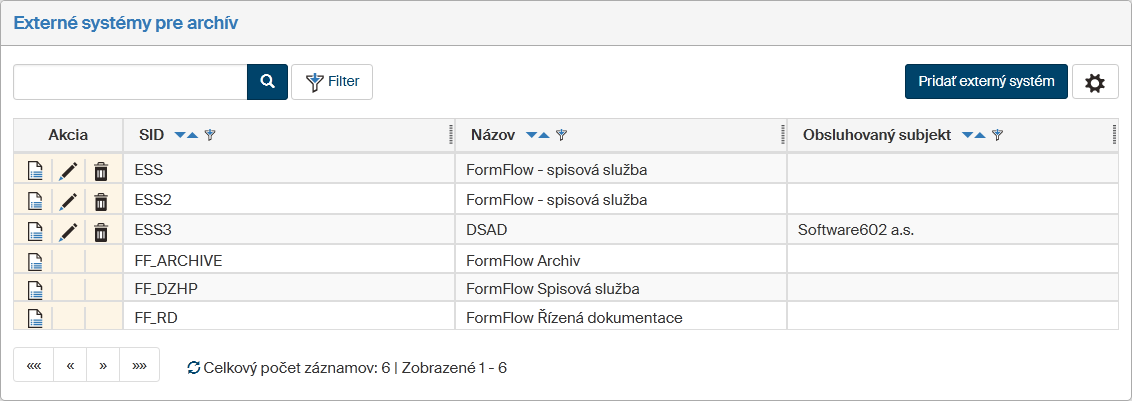The height and width of the screenshot is (401, 1132).
Task: Open detail document icon for ESS row
Action: point(34,171)
